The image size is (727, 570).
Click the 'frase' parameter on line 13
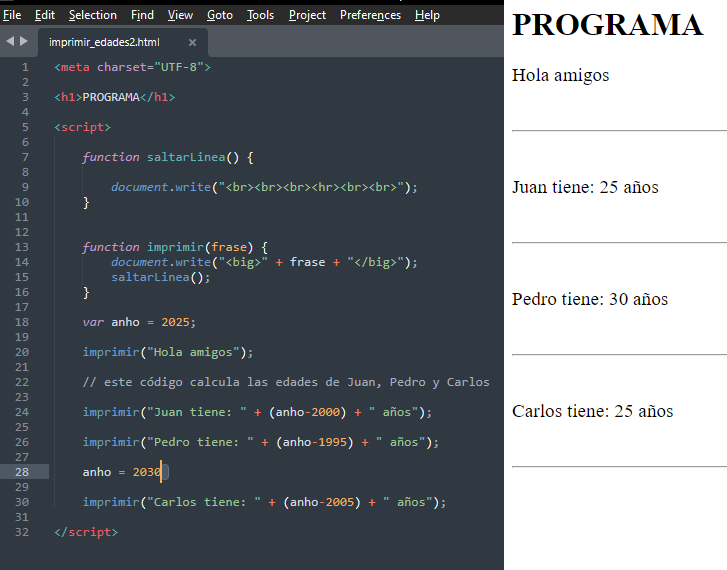tap(229, 247)
